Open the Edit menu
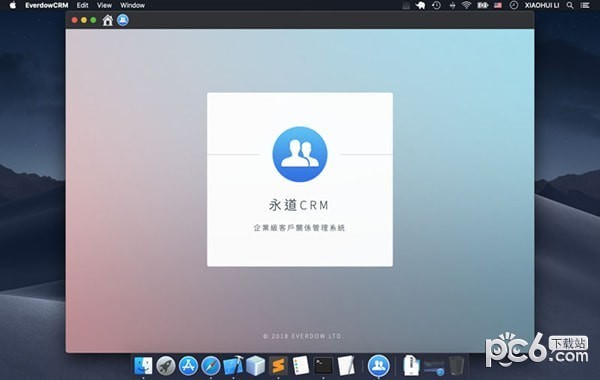This screenshot has height=380, width=600. 82,5
